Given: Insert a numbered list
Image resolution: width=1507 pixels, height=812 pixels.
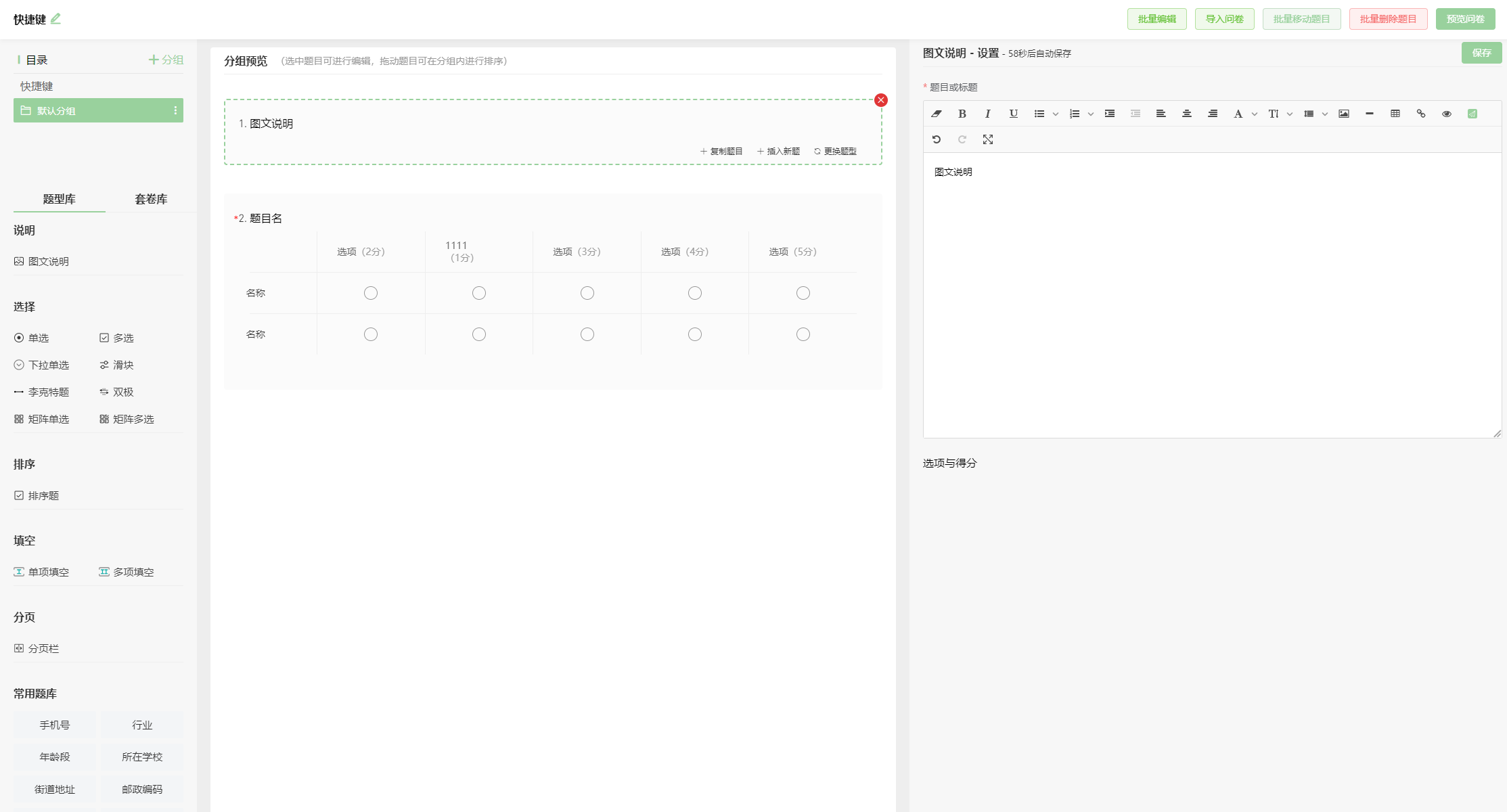Looking at the screenshot, I should pyautogui.click(x=1075, y=114).
